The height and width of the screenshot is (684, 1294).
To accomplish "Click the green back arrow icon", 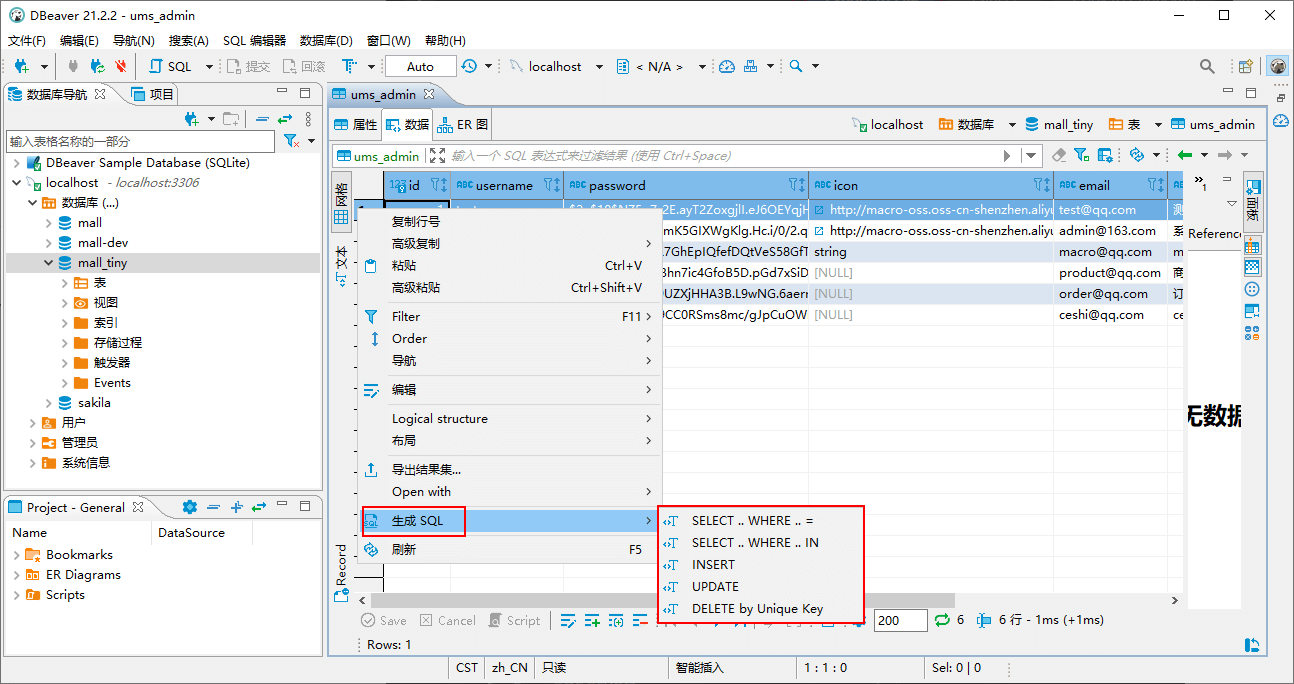I will coord(1185,155).
